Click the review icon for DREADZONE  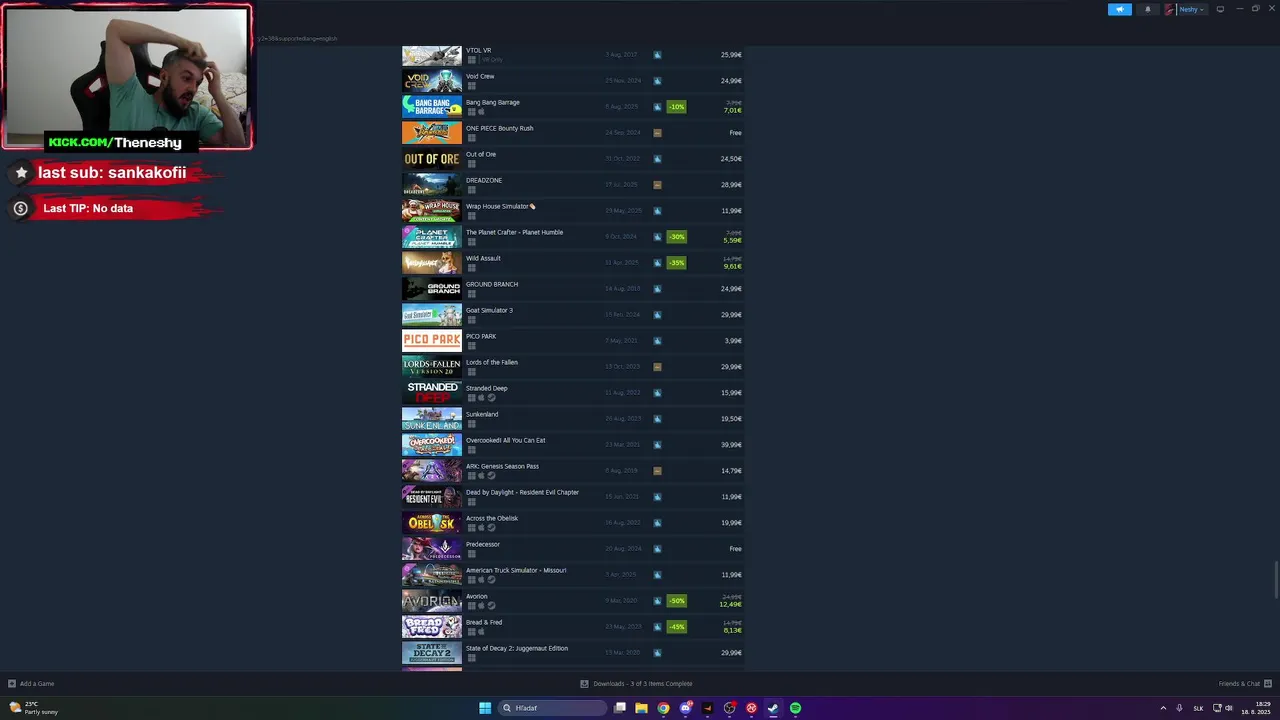click(x=657, y=185)
